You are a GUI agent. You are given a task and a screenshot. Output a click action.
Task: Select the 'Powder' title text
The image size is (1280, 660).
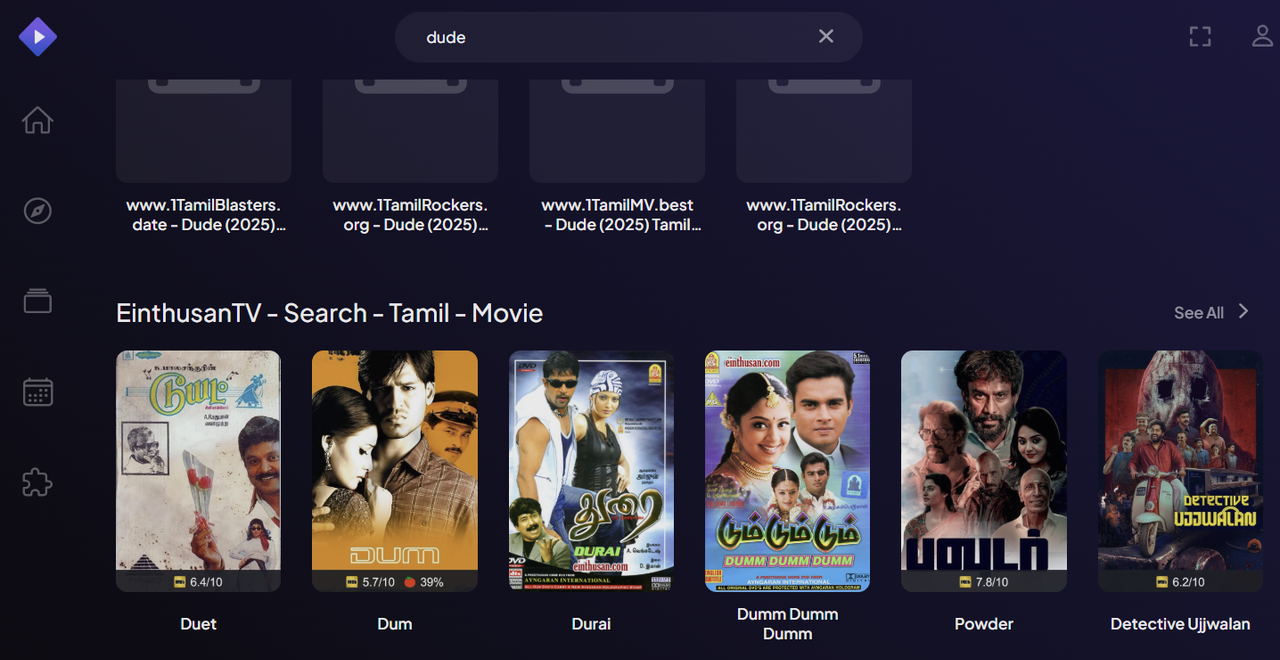click(x=984, y=624)
